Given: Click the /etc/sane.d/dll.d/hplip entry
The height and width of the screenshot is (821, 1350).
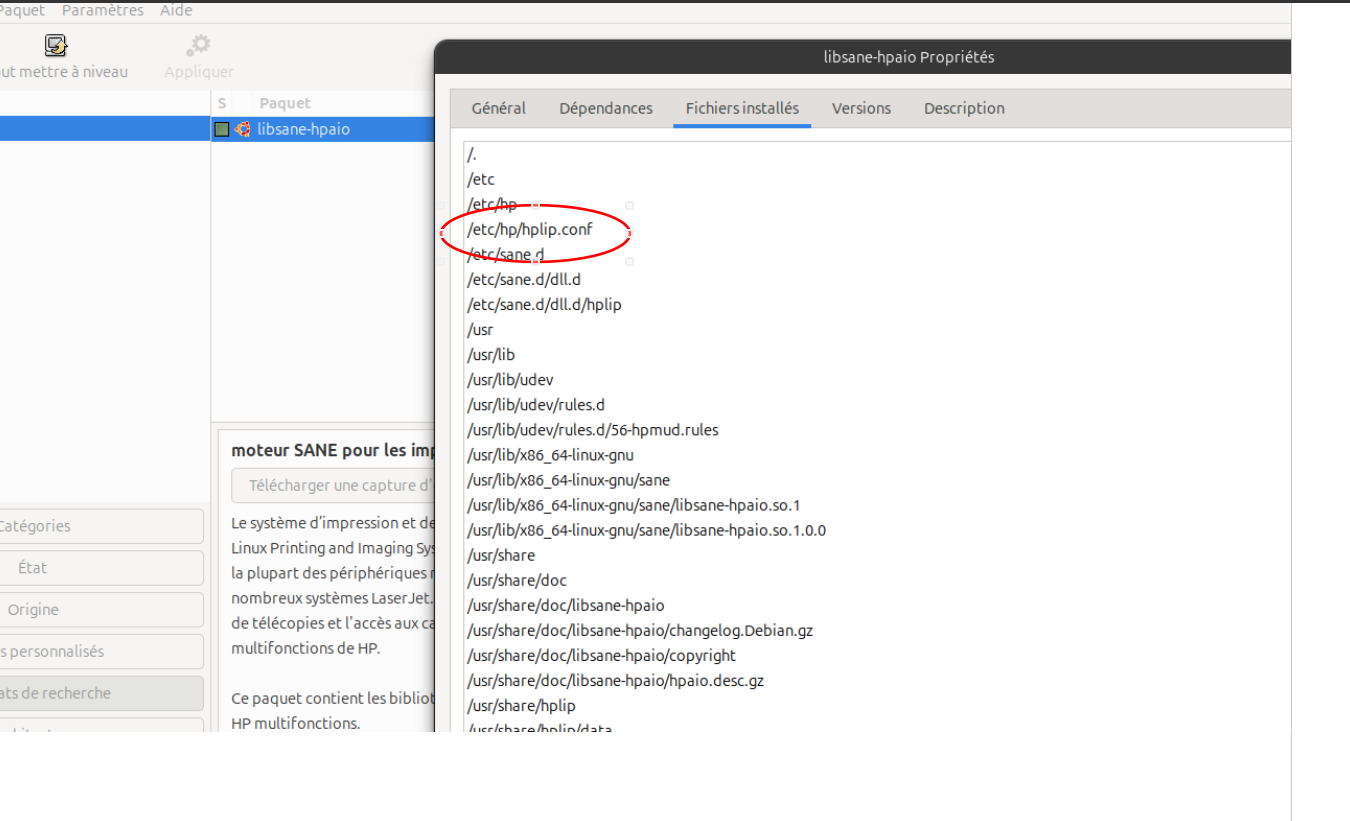Looking at the screenshot, I should click(x=544, y=304).
